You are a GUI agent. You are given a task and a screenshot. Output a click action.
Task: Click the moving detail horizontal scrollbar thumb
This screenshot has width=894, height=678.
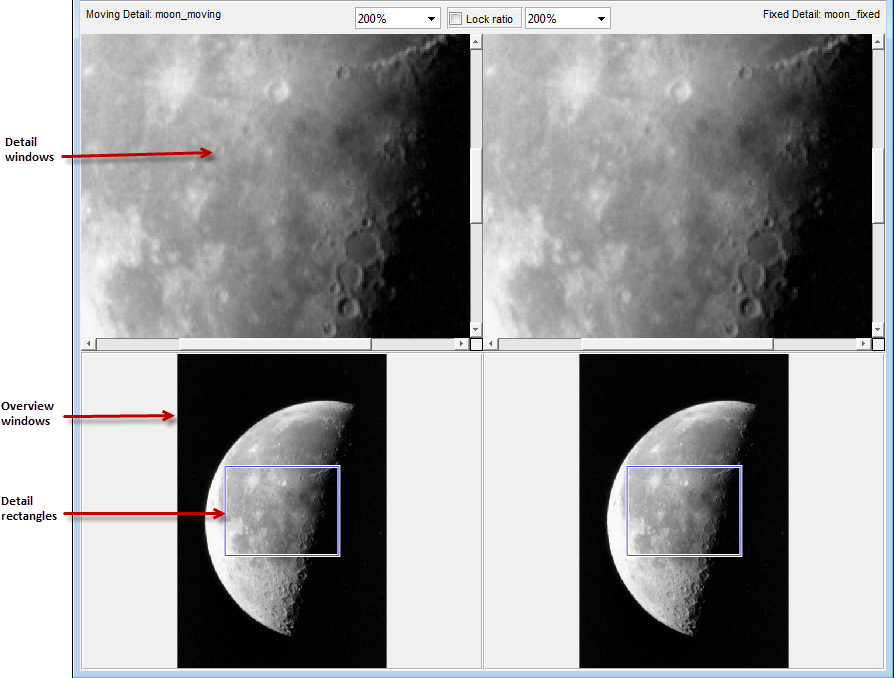point(275,344)
